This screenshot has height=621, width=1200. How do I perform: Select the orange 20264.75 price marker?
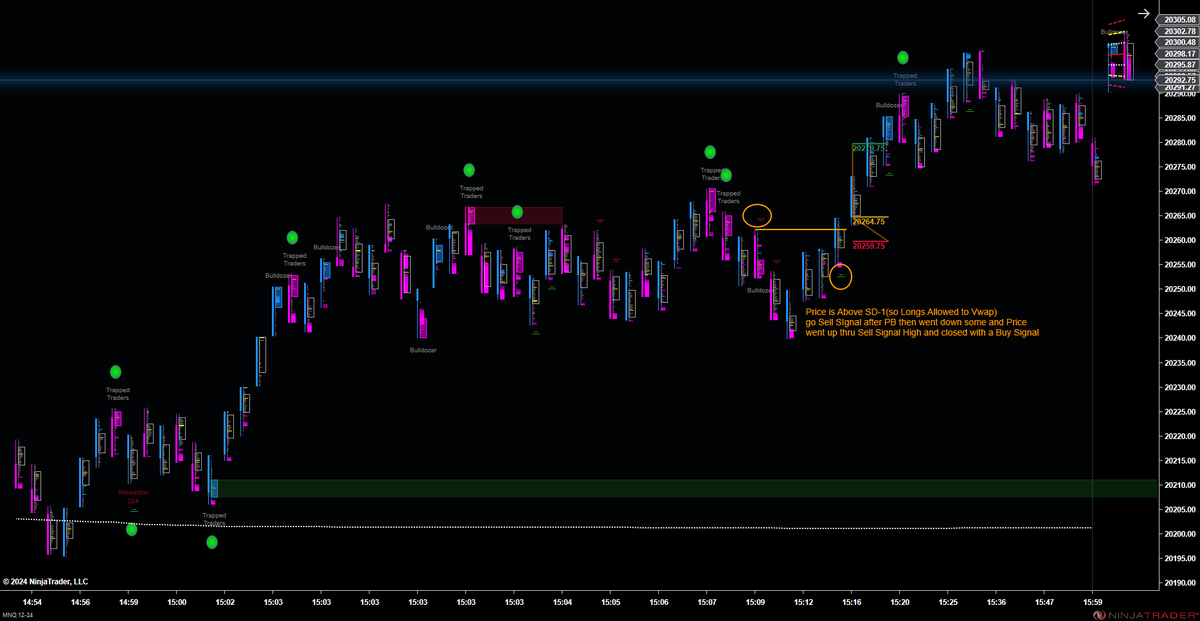[x=868, y=221]
